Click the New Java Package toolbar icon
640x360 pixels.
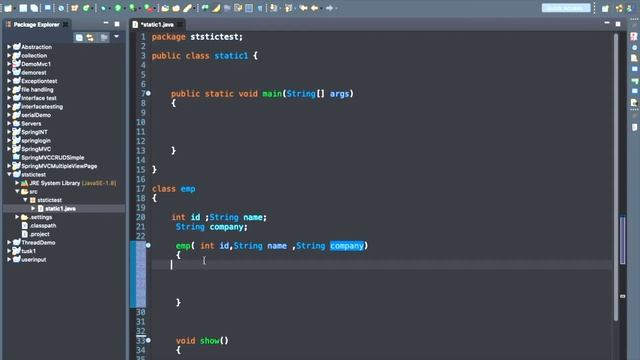click(74, 8)
